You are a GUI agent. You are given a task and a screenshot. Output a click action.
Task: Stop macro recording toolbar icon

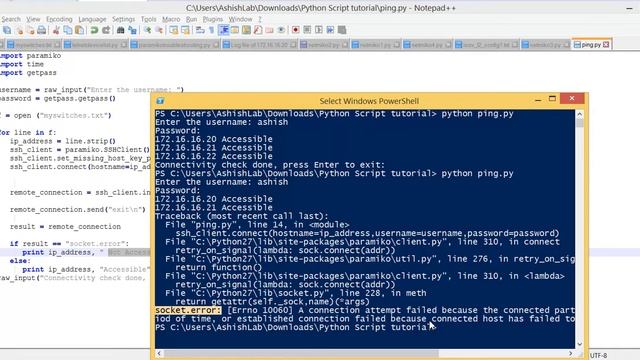[x=307, y=30]
